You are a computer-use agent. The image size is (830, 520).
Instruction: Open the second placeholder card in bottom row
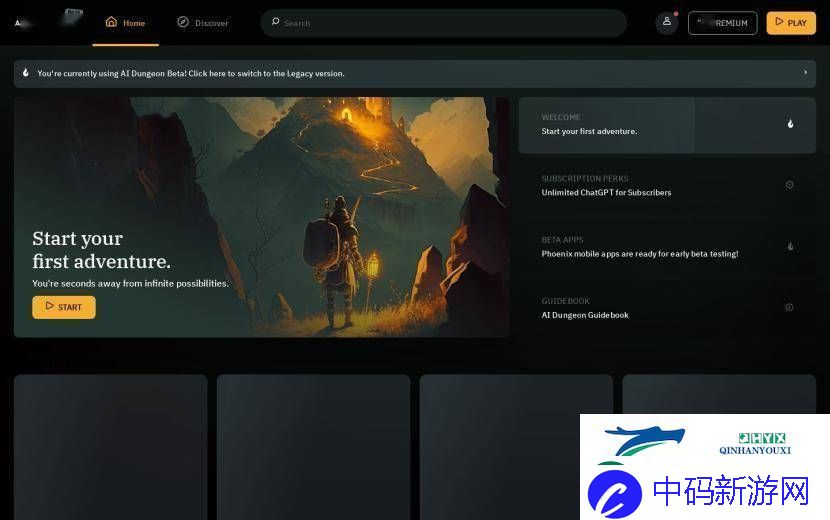pos(313,447)
